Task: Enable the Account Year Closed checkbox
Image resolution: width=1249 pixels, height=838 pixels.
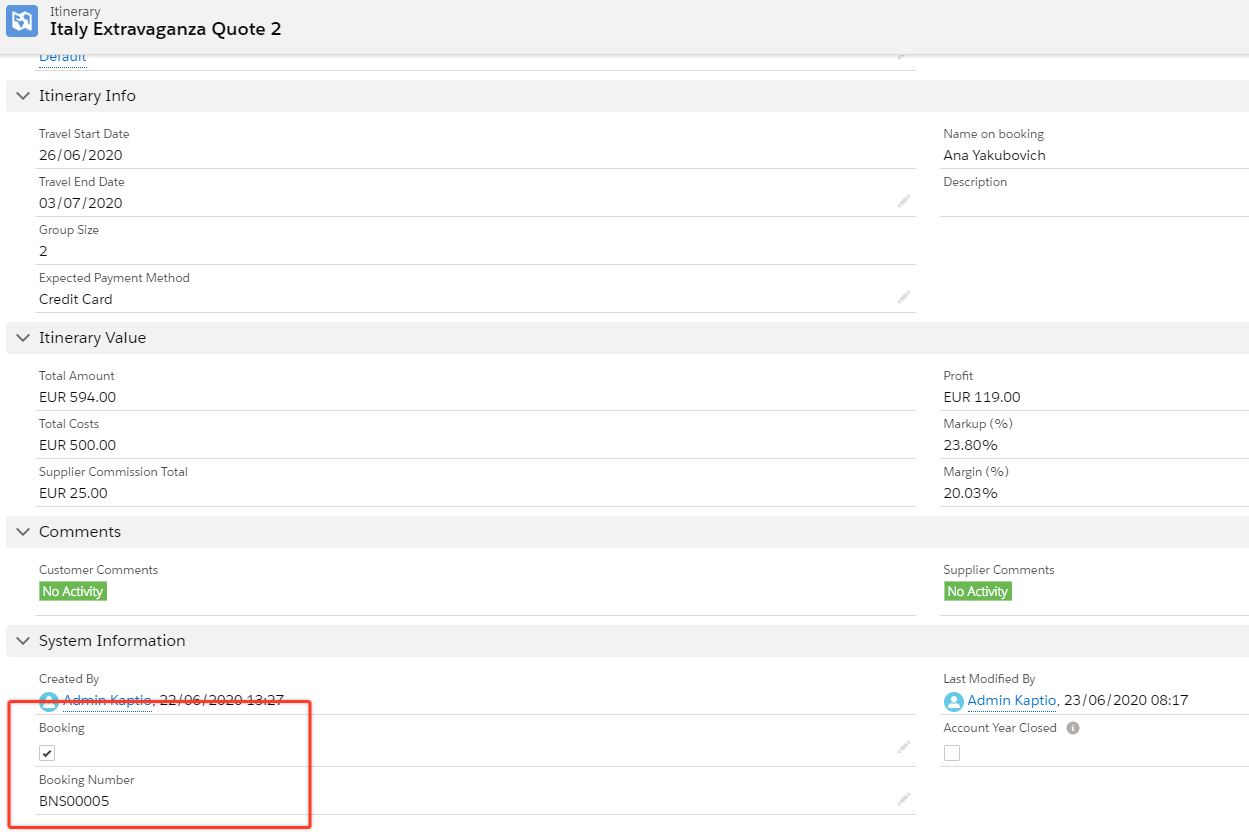Action: coord(951,752)
